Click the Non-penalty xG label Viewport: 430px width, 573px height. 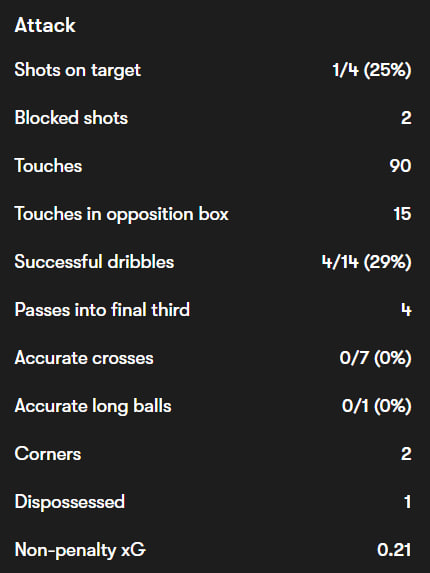click(80, 550)
